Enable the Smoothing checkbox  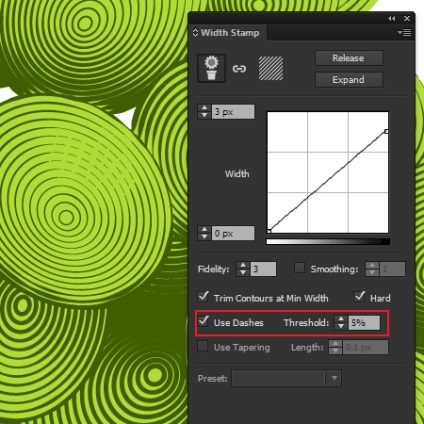click(299, 268)
